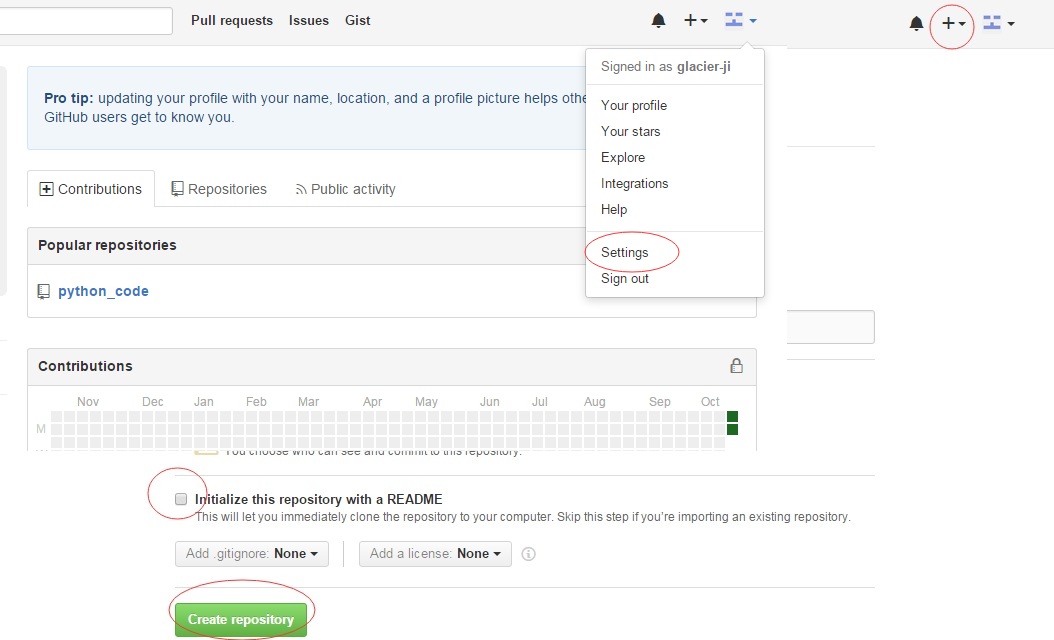Choose Settings from the user menu
1054x640 pixels.
pos(624,253)
